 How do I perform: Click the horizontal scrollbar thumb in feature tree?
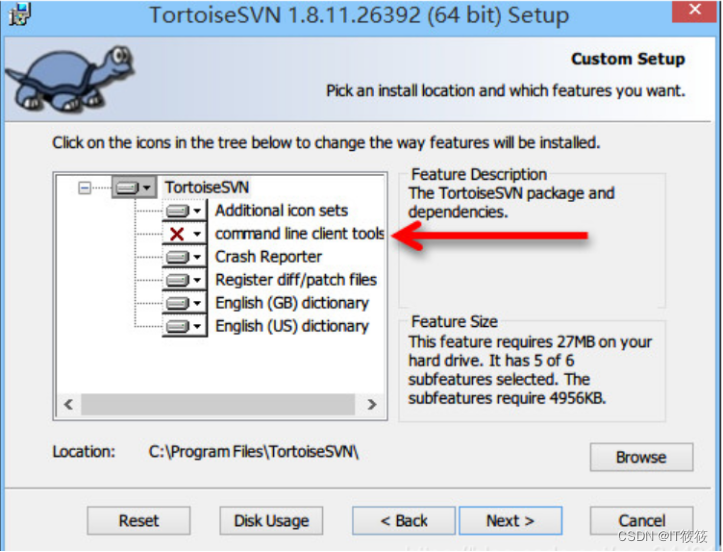click(x=218, y=404)
